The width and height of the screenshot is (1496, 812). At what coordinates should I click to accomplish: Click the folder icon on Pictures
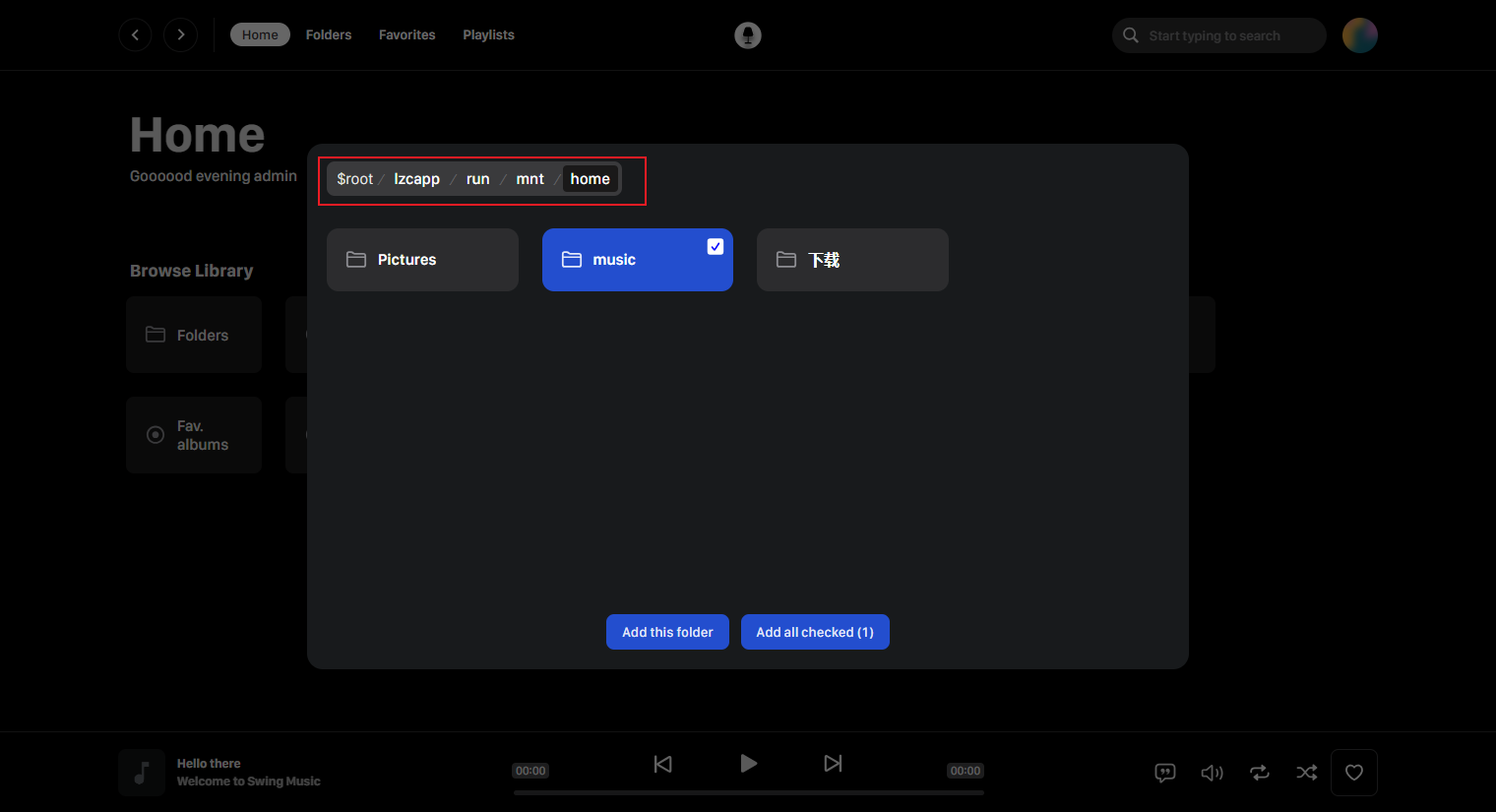(356, 260)
